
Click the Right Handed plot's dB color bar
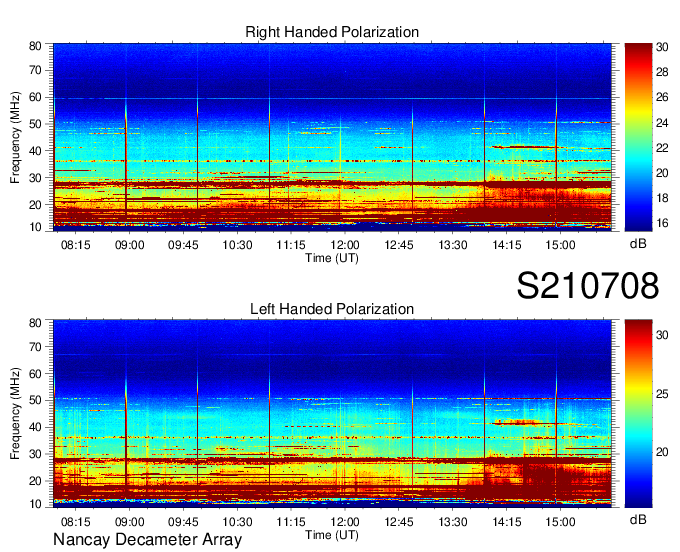638,137
